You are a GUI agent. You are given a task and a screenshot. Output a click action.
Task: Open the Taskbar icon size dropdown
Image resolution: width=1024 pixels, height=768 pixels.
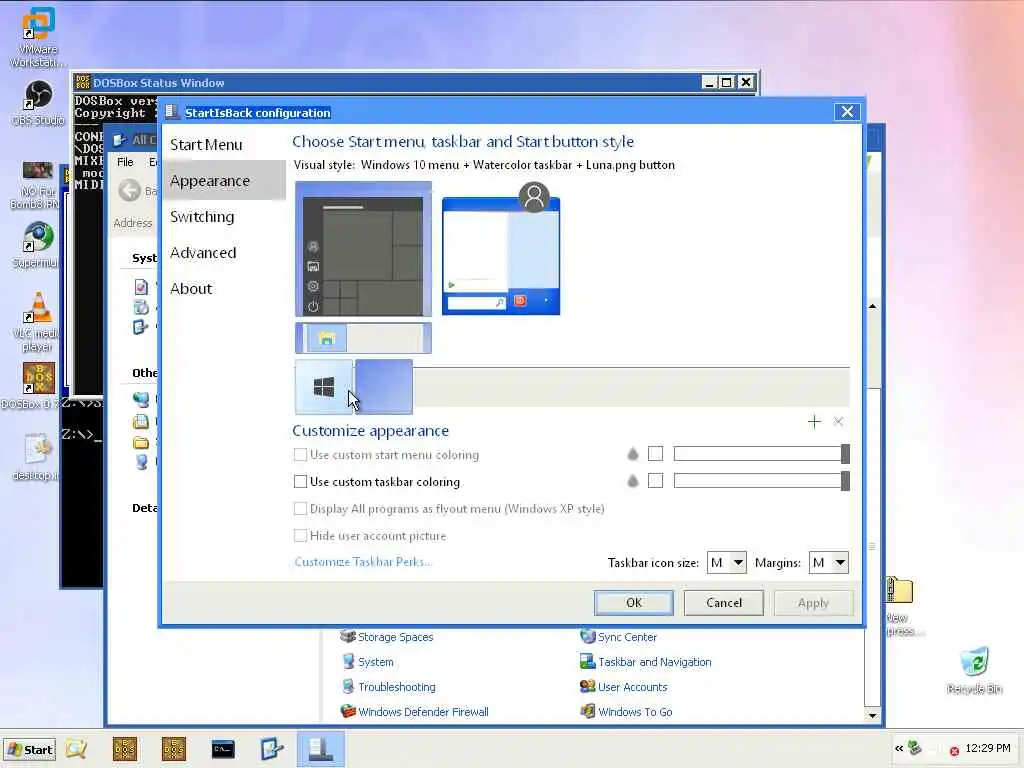click(727, 562)
